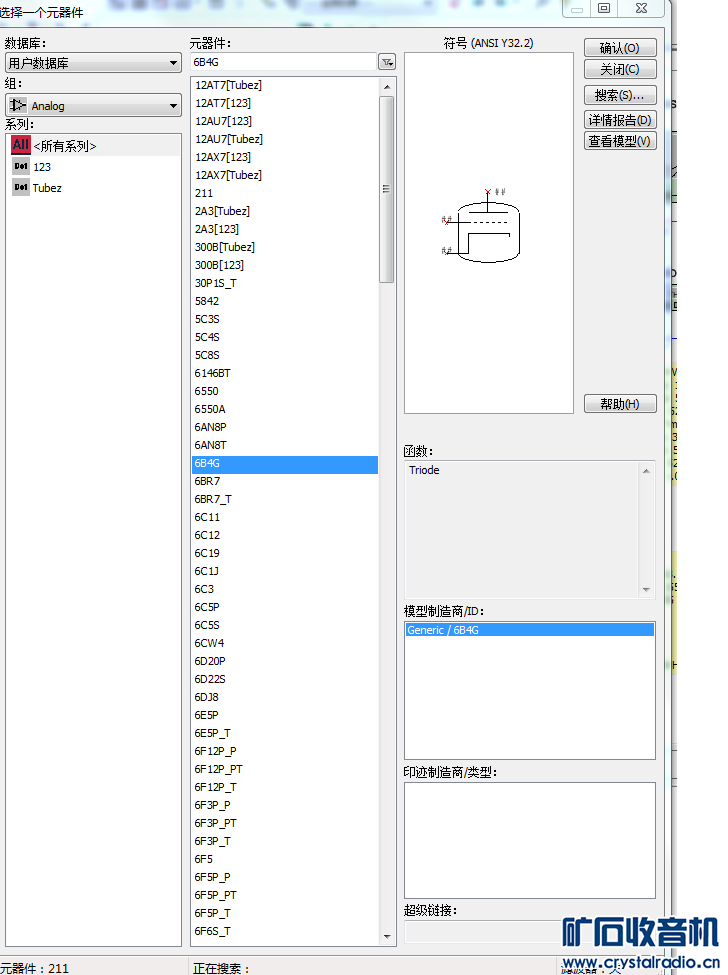Click the 详情报告(D) detail report button

tap(620, 120)
